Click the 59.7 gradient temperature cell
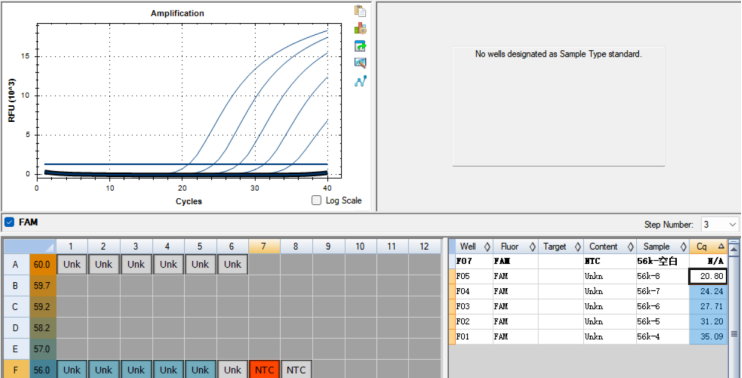The height and width of the screenshot is (378, 742). coord(43,286)
